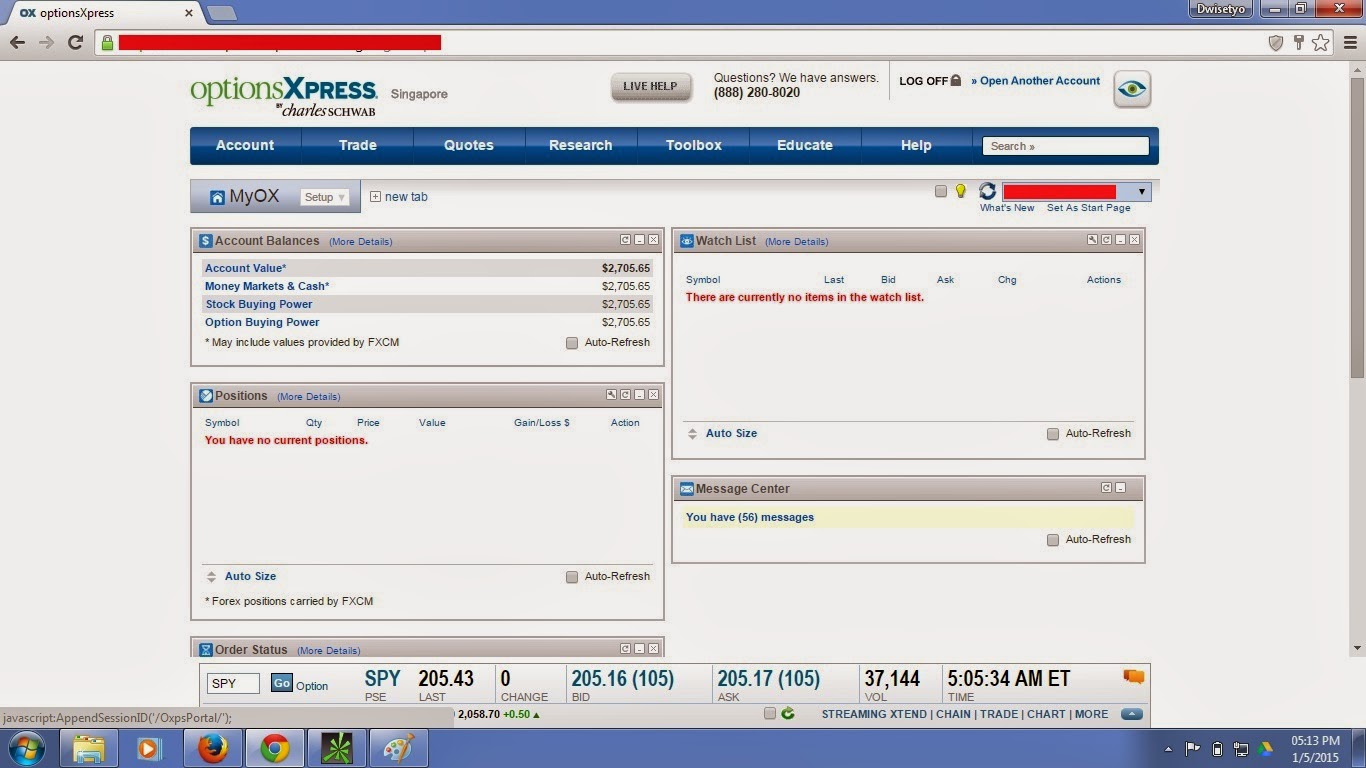This screenshot has width=1366, height=768.
Task: Close the Order Status panel
Action: click(x=653, y=649)
